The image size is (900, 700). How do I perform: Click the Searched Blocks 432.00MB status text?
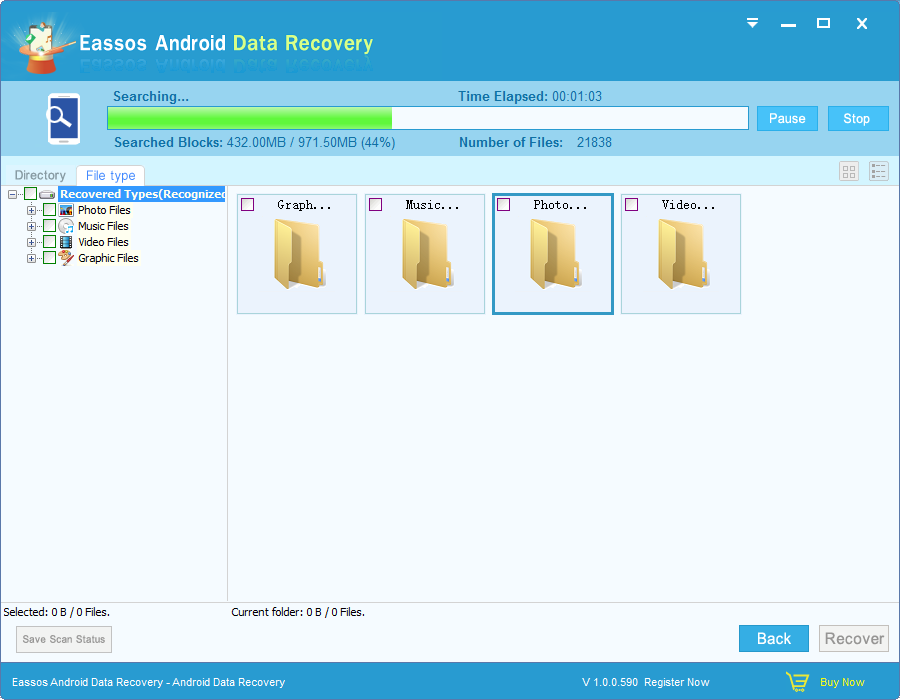point(254,142)
